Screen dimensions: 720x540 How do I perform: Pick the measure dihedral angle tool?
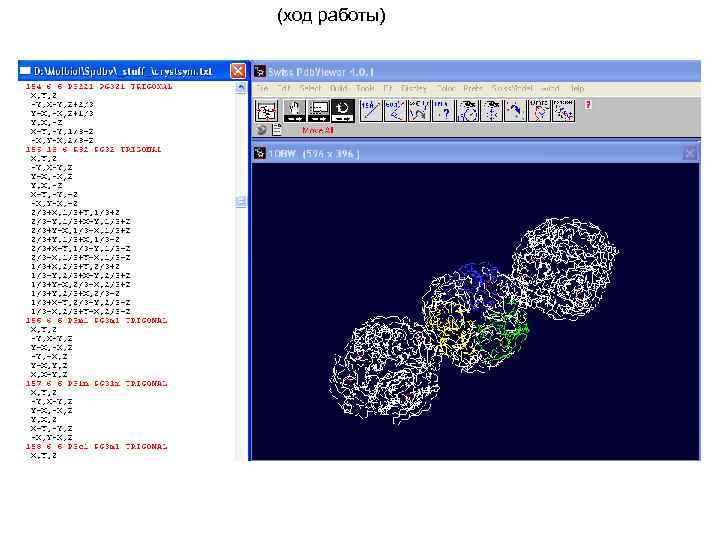point(419,111)
